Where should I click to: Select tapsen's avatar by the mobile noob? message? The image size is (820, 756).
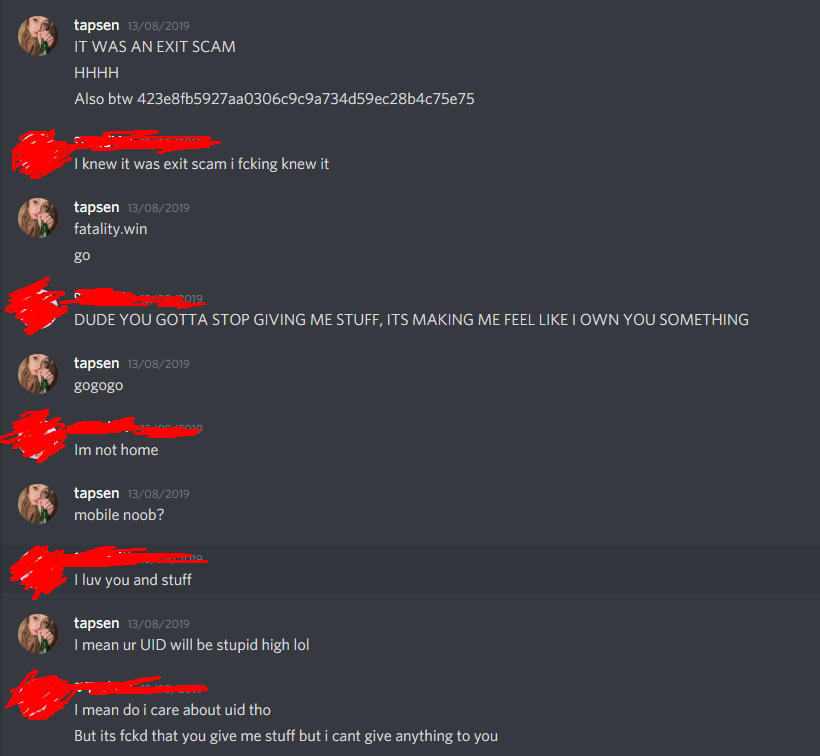(x=38, y=503)
